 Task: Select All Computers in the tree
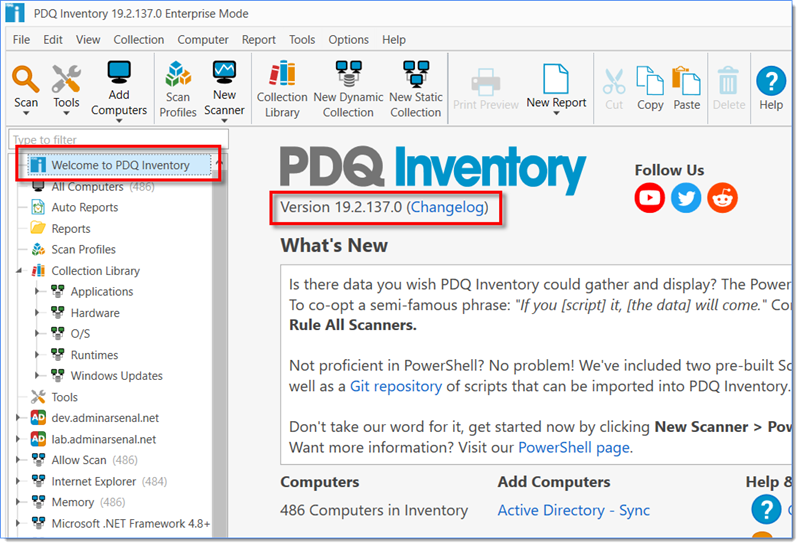[x=93, y=187]
